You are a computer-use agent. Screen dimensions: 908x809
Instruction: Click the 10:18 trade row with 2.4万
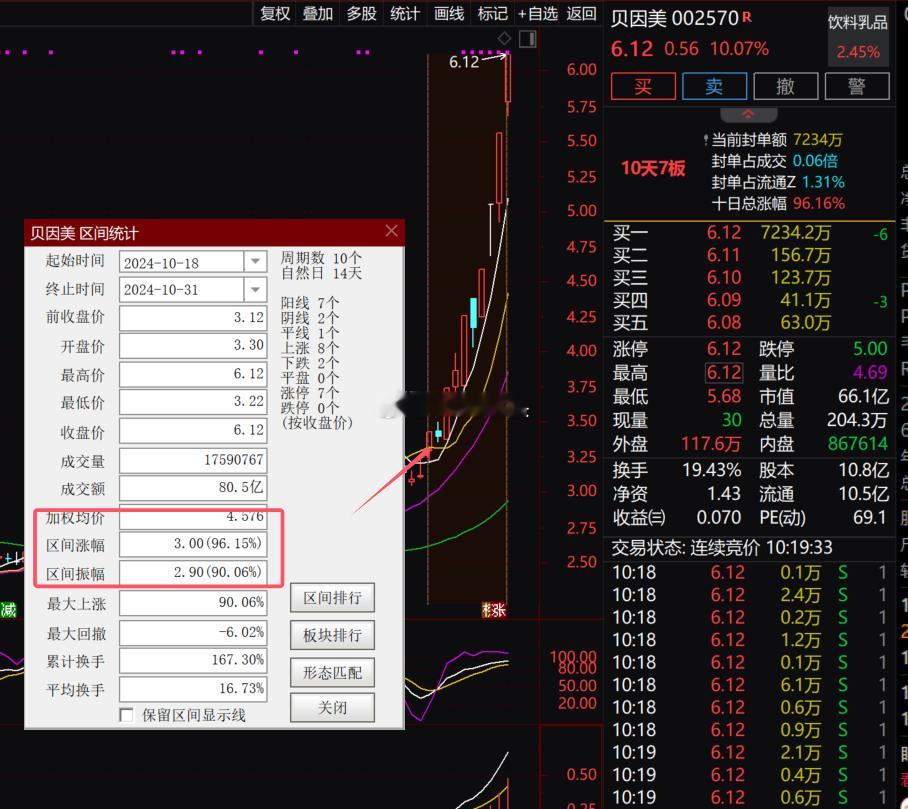(x=750, y=595)
